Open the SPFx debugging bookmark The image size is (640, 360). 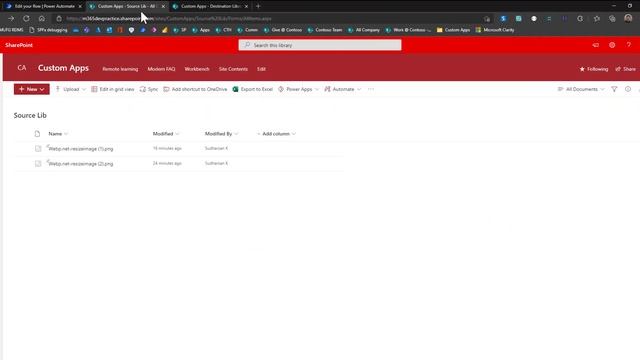click(48, 30)
